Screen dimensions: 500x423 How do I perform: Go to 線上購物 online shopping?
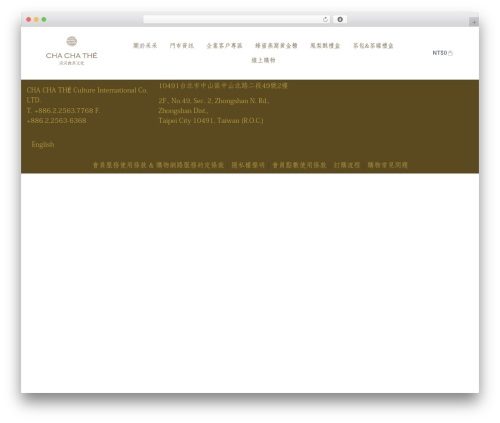(x=263, y=60)
